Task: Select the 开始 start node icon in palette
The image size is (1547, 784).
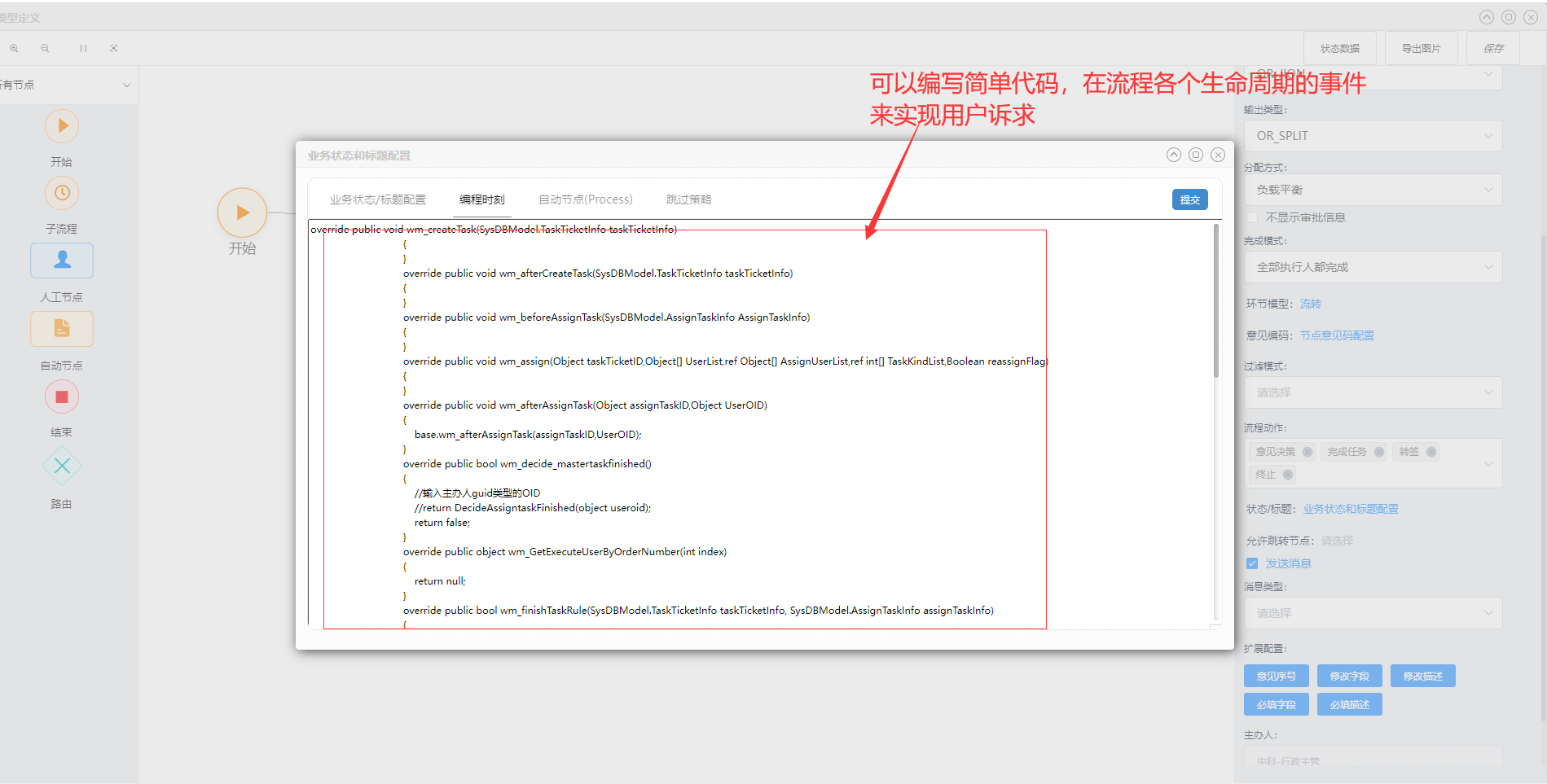Action: pos(62,126)
